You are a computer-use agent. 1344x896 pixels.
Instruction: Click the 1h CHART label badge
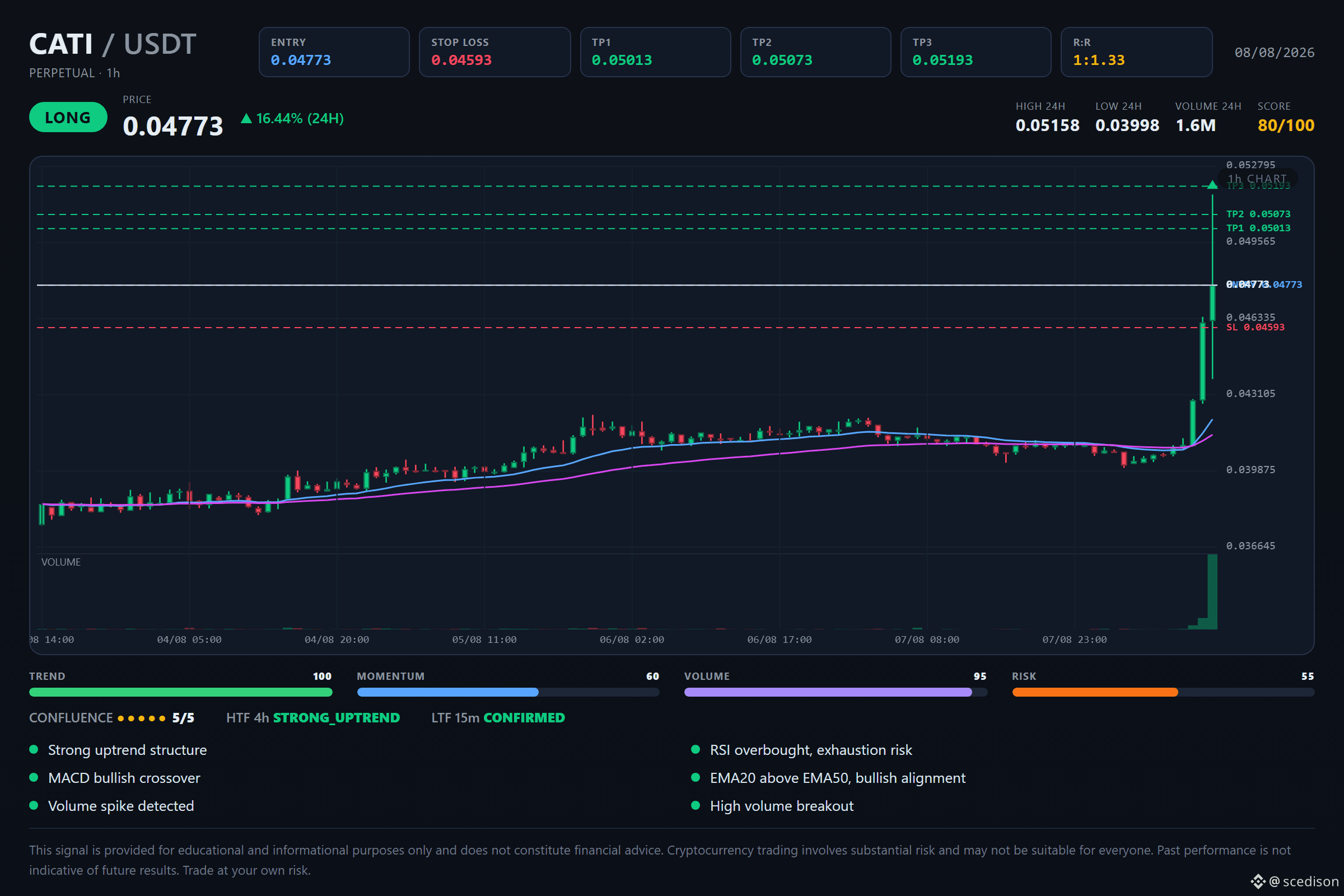(x=1257, y=179)
